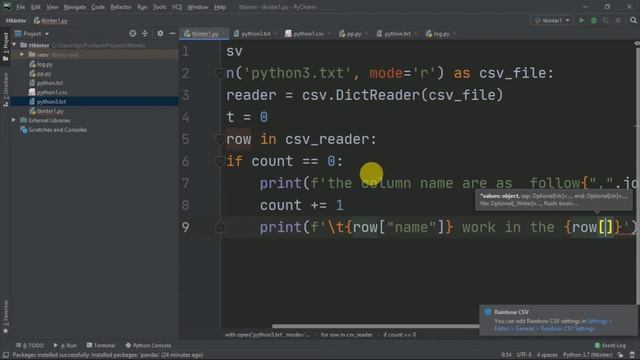The width and height of the screenshot is (640, 360).
Task: Run the current configuration with the green play button
Action: tap(582, 20)
